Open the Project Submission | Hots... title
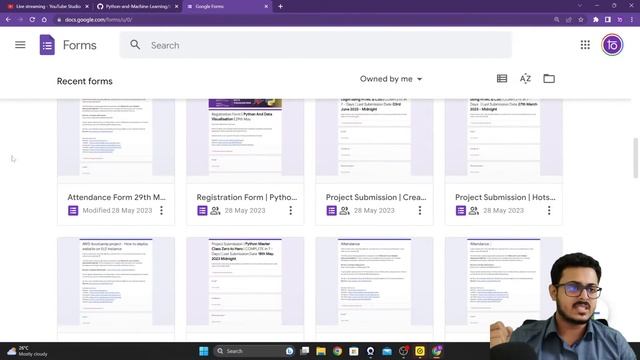This screenshot has width=640, height=360. pos(505,197)
